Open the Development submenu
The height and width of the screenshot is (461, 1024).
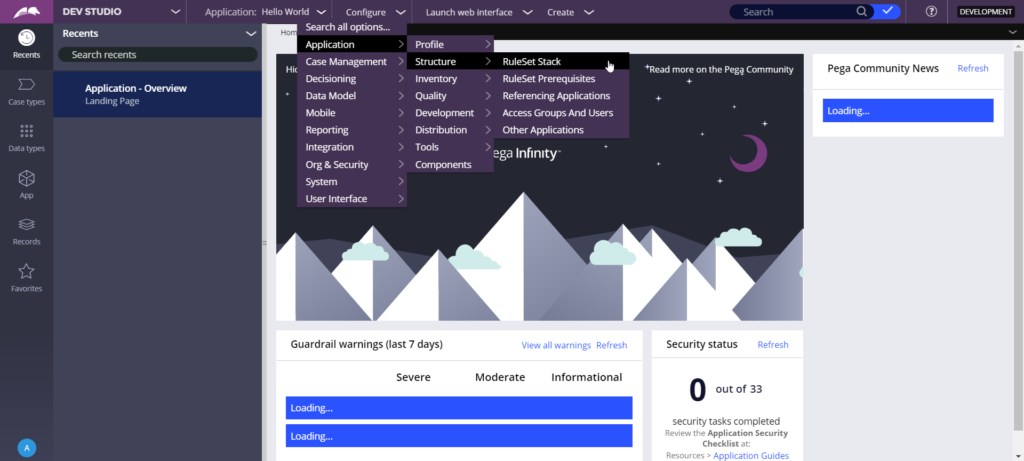click(x=450, y=112)
